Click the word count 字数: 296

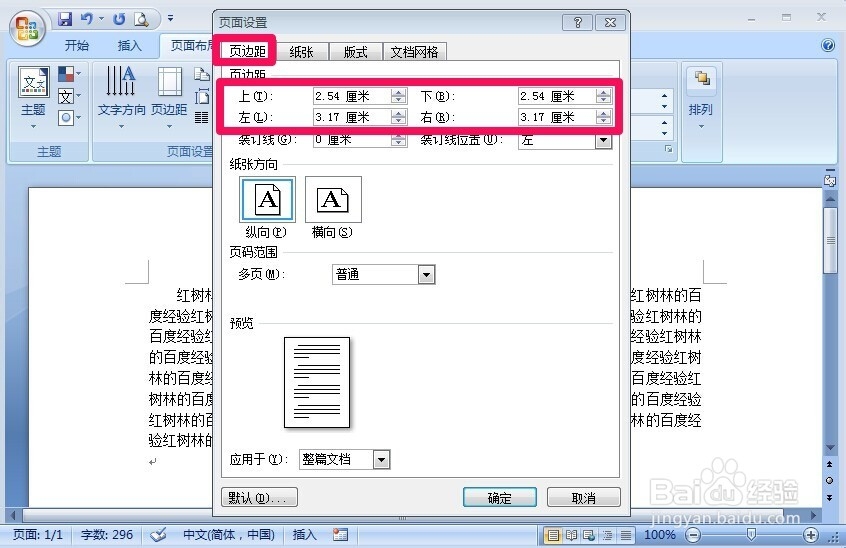[x=106, y=535]
